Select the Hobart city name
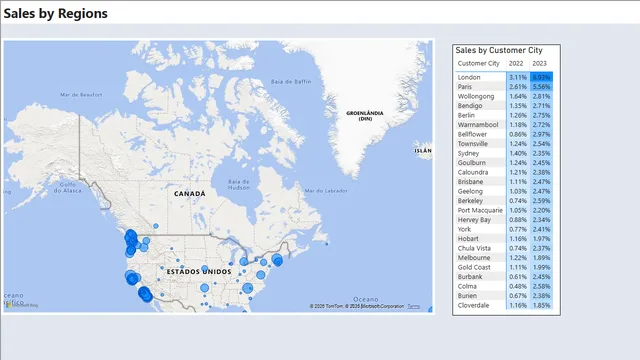Screen dimensions: 640x360 468,238
